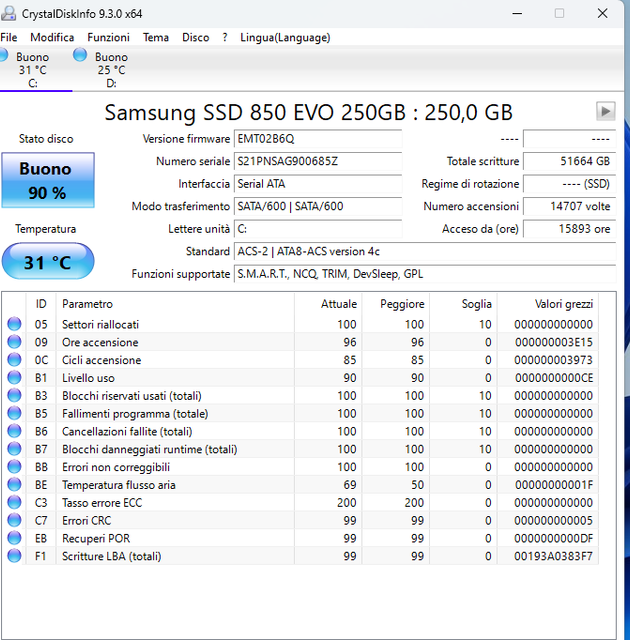630x640 pixels.
Task: Click the Parametro column header
Action: click(175, 304)
